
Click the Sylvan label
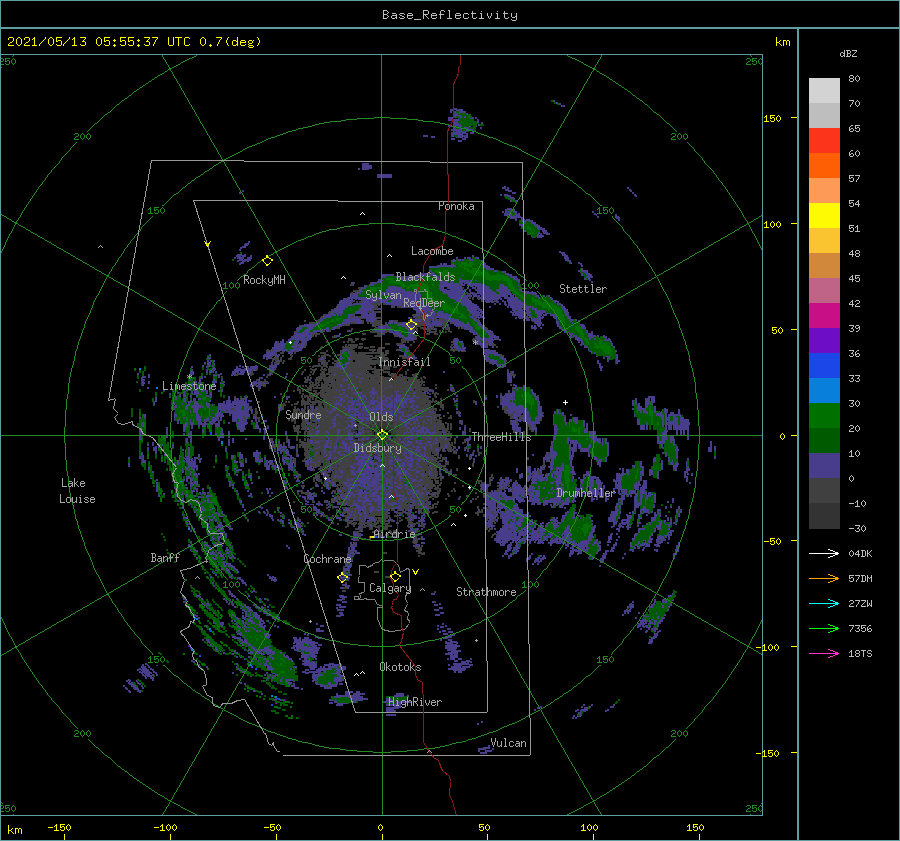click(383, 295)
